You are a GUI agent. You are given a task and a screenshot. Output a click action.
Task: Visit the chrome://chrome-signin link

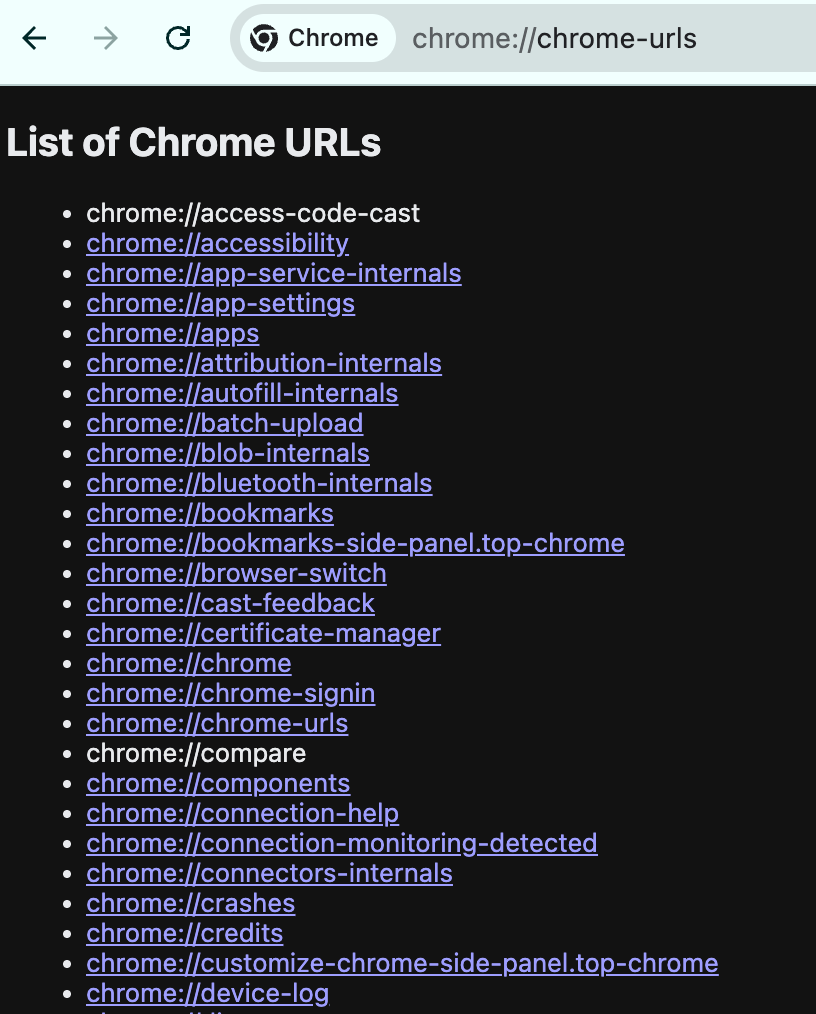click(231, 694)
